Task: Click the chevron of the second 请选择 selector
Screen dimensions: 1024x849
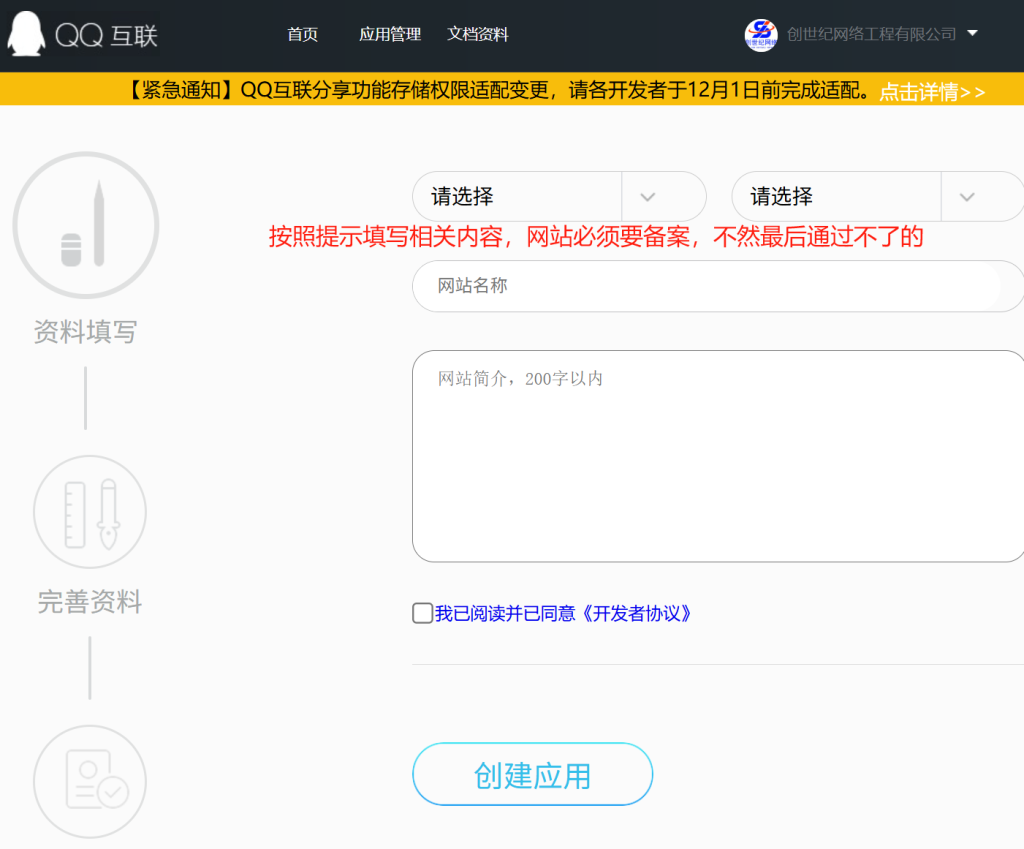Action: (967, 197)
